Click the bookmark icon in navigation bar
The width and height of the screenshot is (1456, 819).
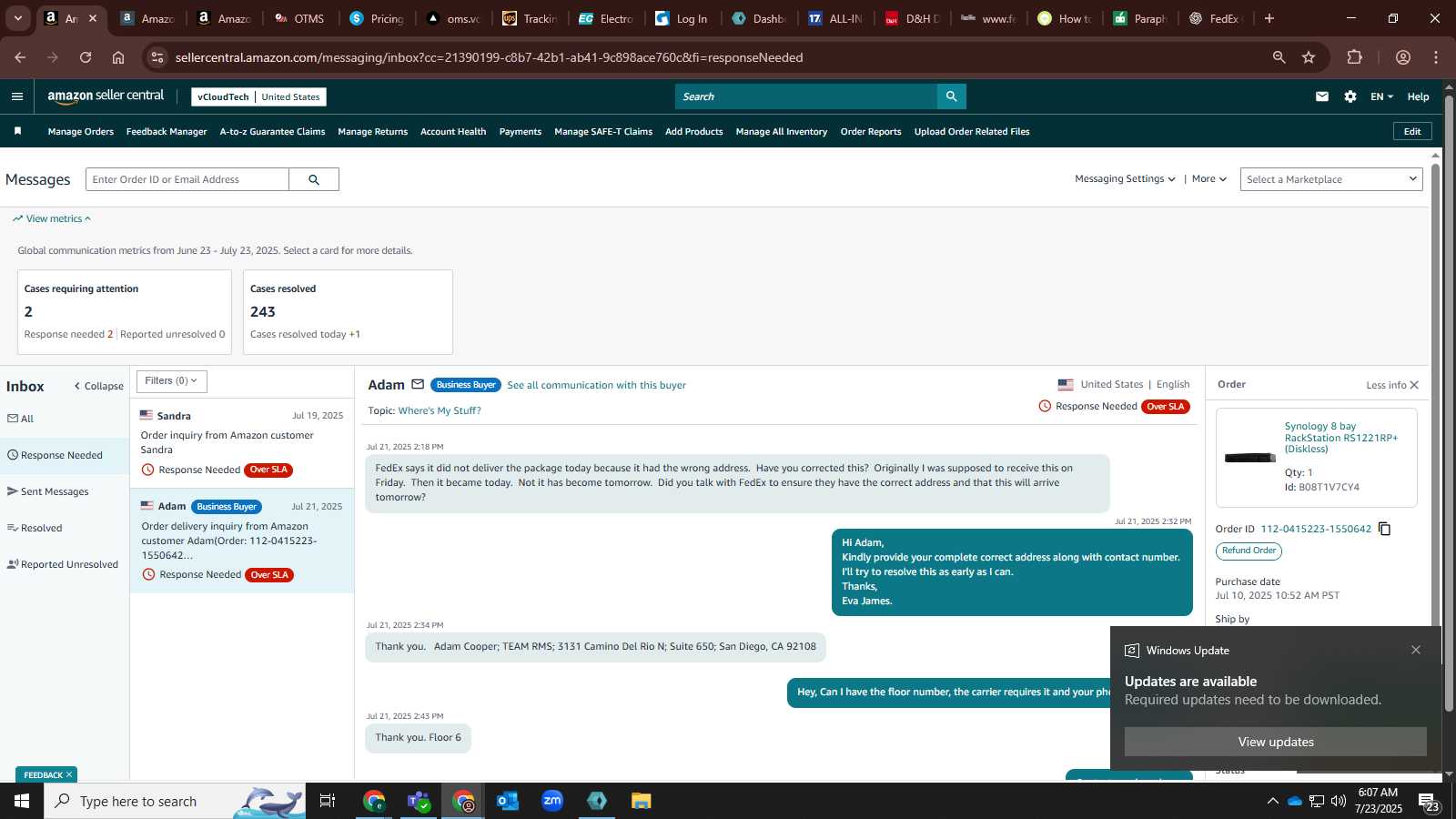[x=17, y=131]
